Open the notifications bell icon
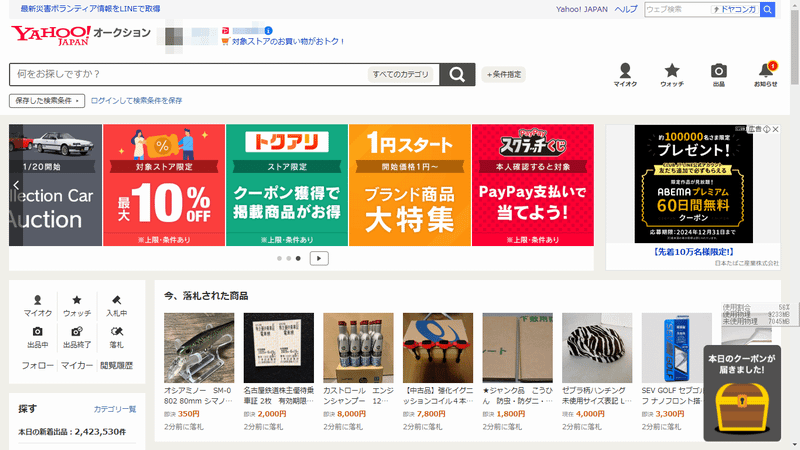 tap(766, 75)
